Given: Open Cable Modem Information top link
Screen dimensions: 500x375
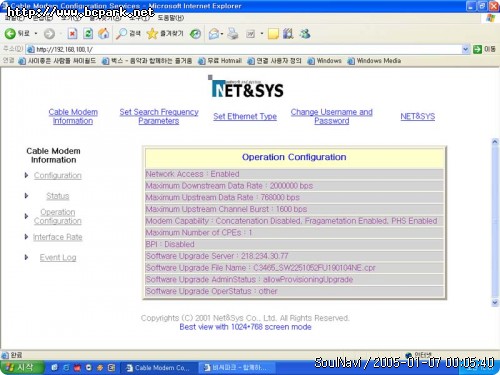Looking at the screenshot, I should 73,116.
